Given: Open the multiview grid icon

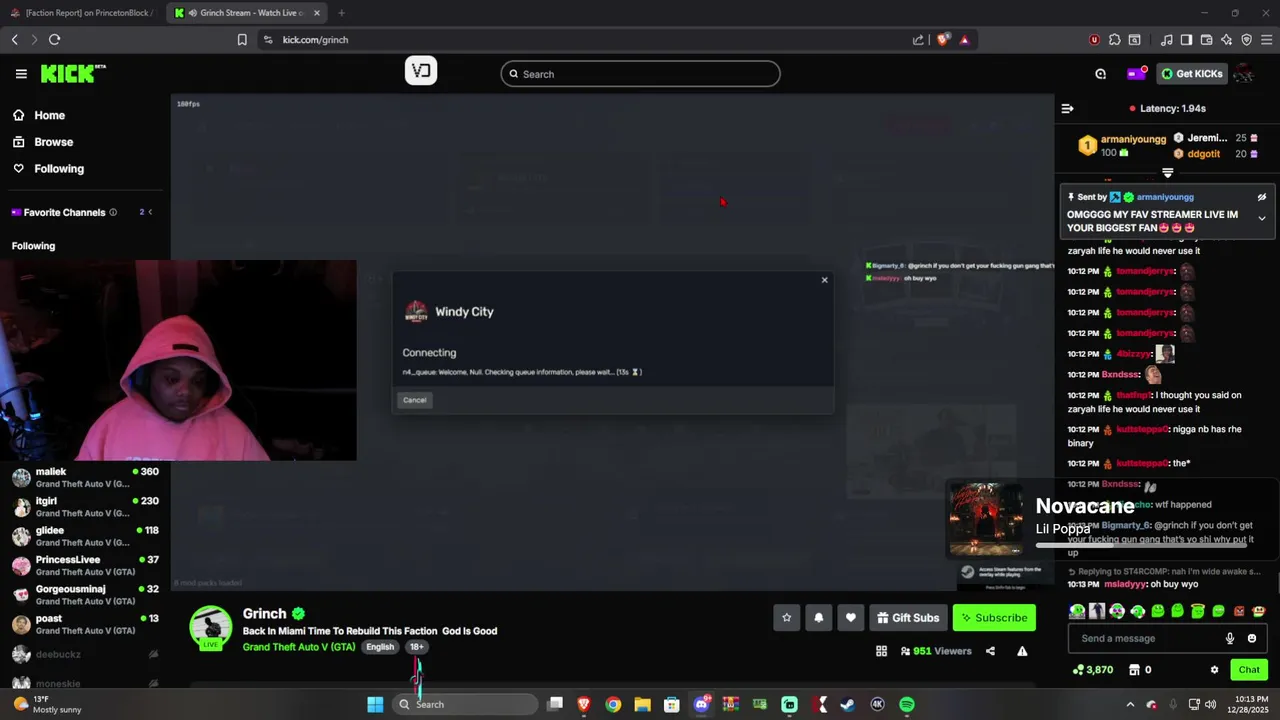Looking at the screenshot, I should pos(881,651).
